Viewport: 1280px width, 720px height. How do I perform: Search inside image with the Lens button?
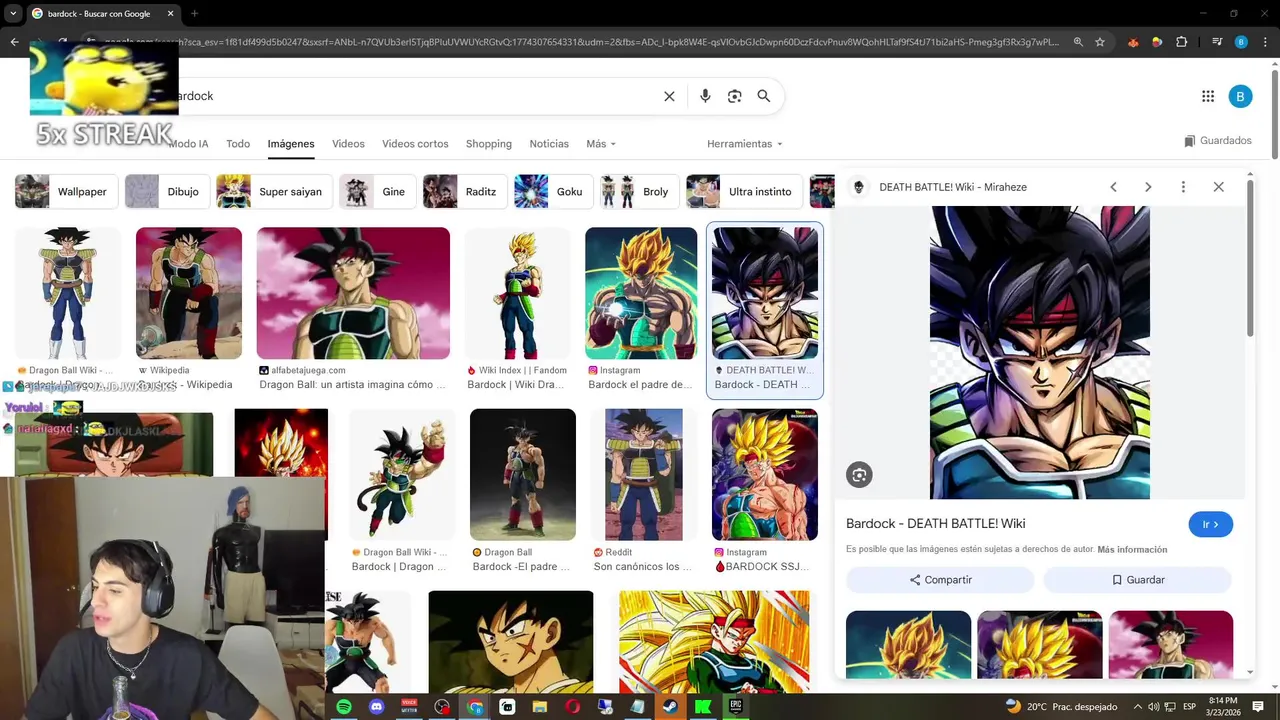pyautogui.click(x=859, y=475)
